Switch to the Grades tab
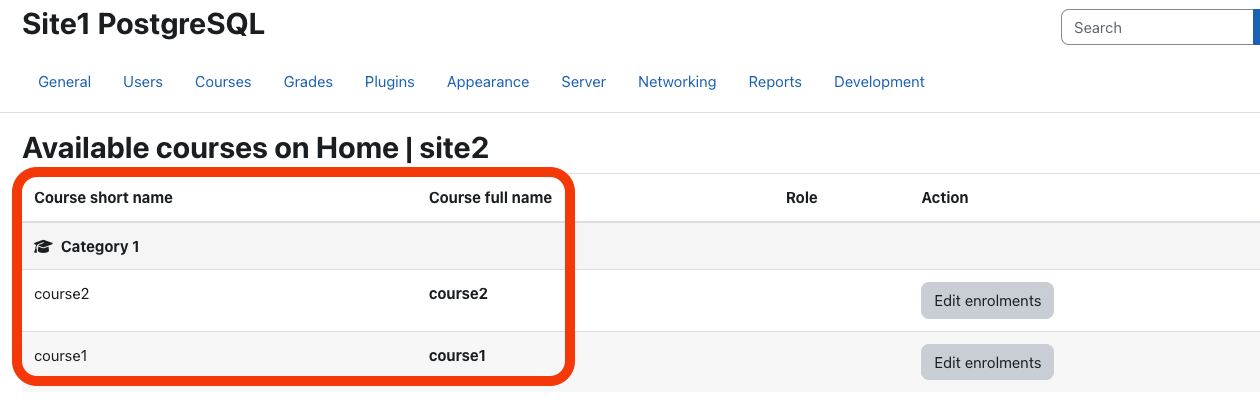 click(308, 82)
